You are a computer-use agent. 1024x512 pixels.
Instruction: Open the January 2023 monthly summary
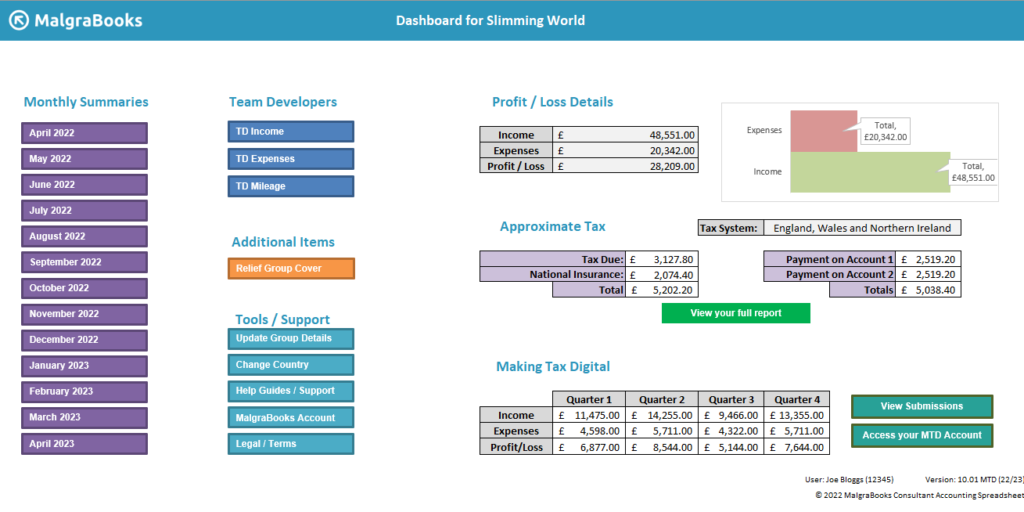84,366
